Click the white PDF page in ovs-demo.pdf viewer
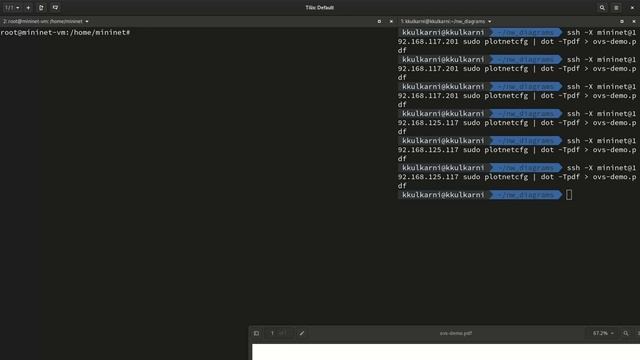640x360 pixels. tap(446, 352)
